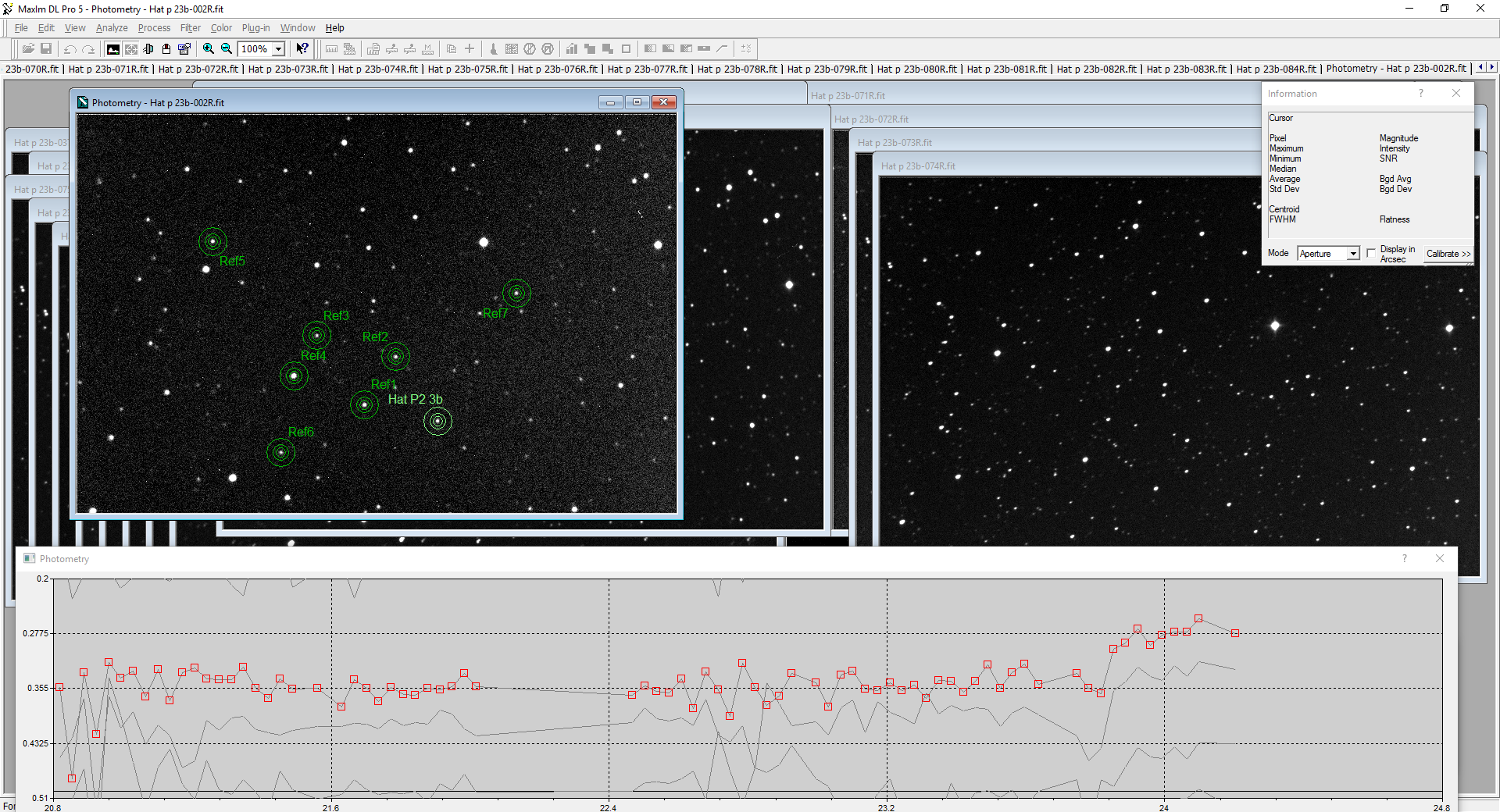The height and width of the screenshot is (812, 1500).
Task: Click the Ref5 reference star aperture
Action: tap(212, 241)
